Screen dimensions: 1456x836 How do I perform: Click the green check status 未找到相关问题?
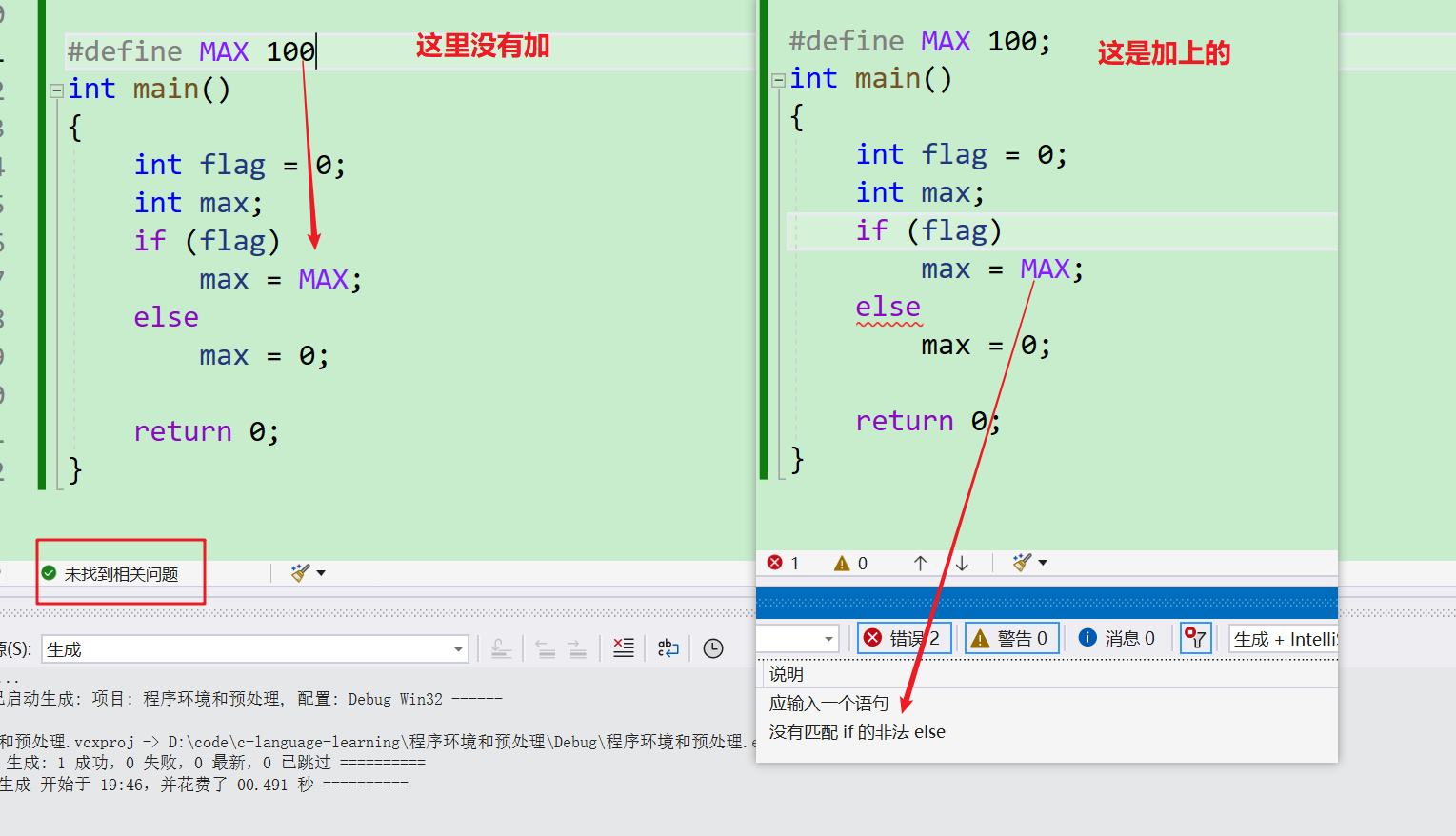110,574
